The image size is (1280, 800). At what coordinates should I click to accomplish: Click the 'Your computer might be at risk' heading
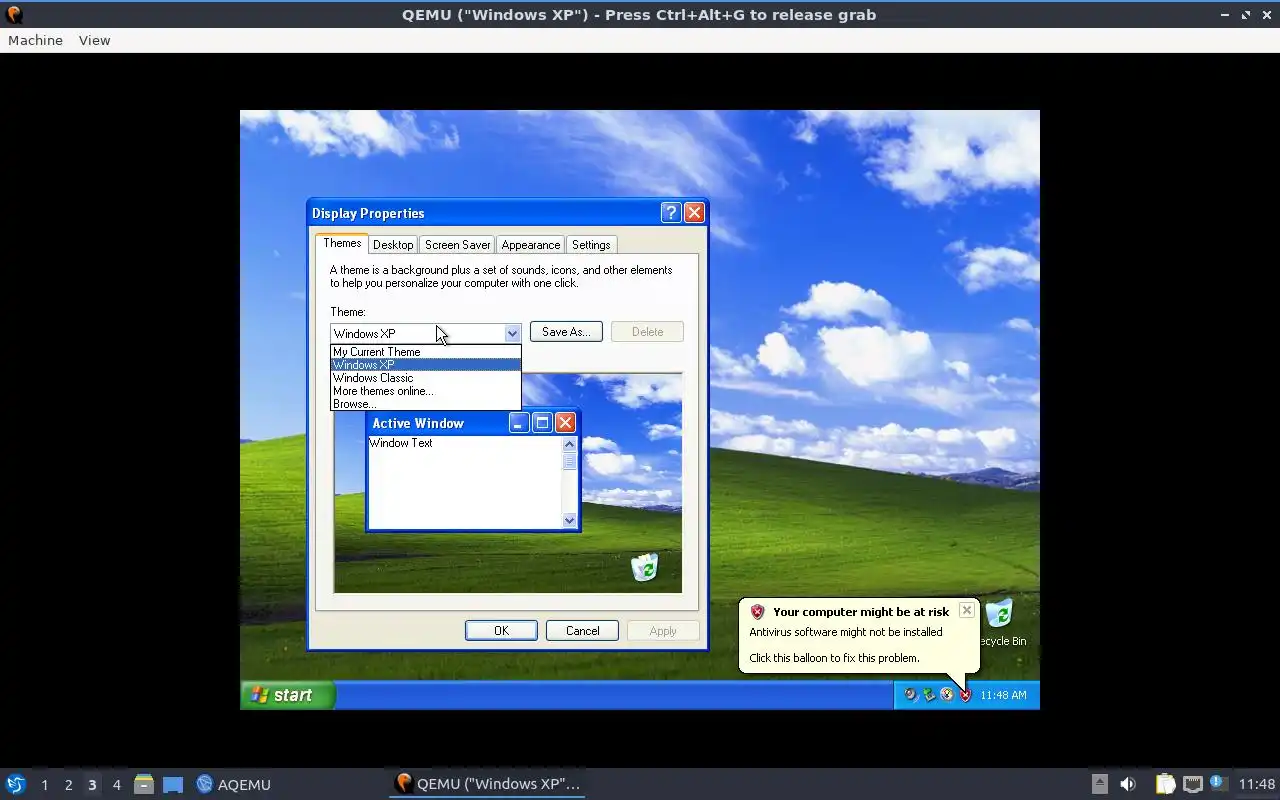click(861, 612)
